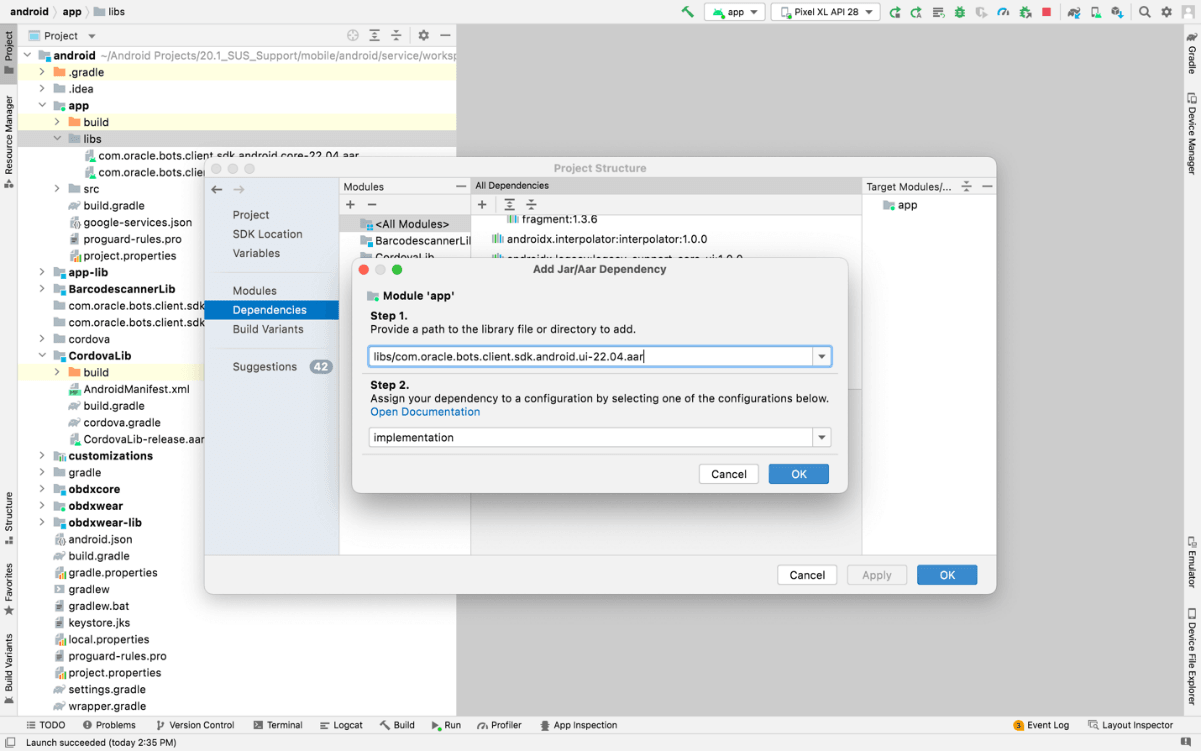Click the Select Opened File target icon
Viewport: 1201px width, 751px height.
[353, 35]
